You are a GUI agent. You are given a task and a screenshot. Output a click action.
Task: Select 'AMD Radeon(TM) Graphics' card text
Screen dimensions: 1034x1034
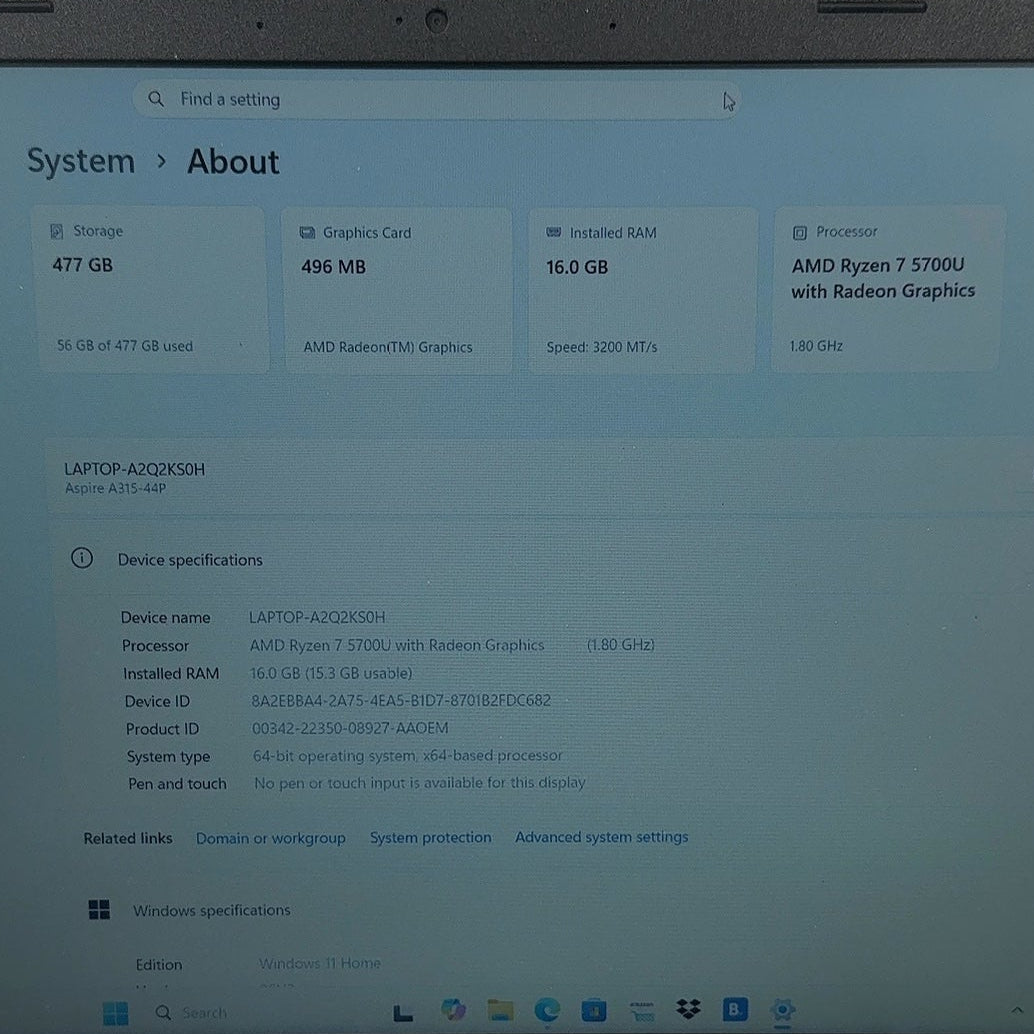click(388, 348)
